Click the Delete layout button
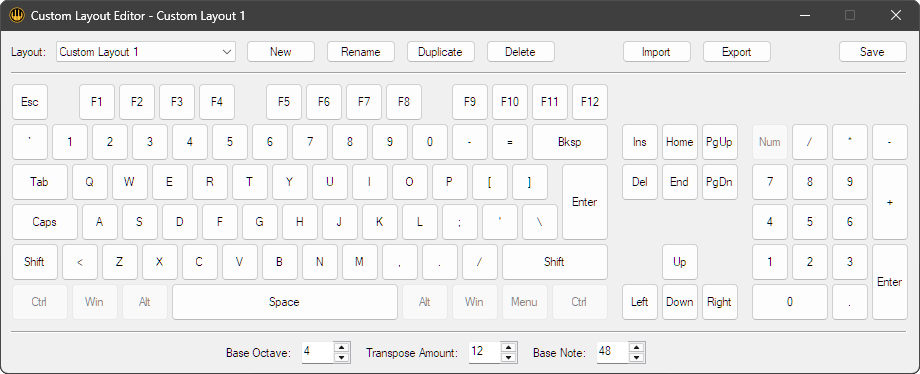The width and height of the screenshot is (920, 374). pyautogui.click(x=520, y=52)
